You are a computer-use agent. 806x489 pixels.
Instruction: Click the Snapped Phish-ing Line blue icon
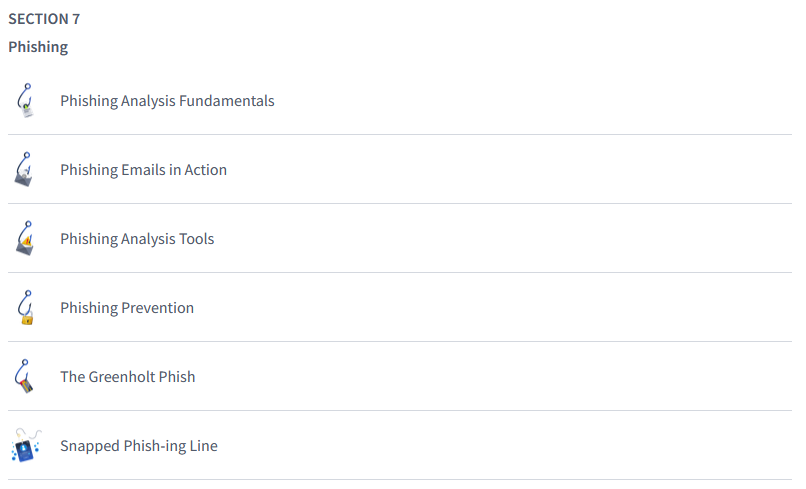[x=26, y=446]
